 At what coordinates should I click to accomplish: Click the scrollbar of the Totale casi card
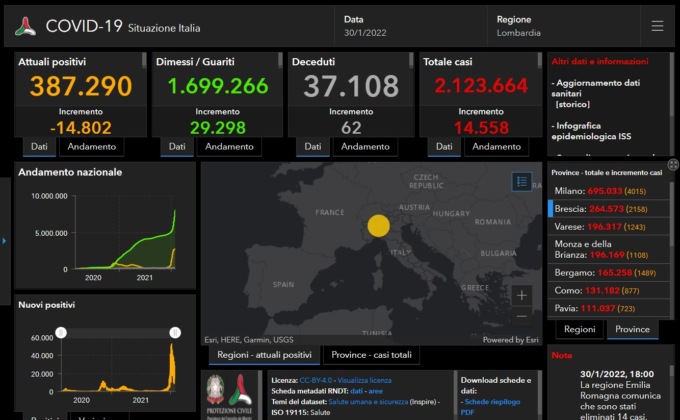pos(540,60)
